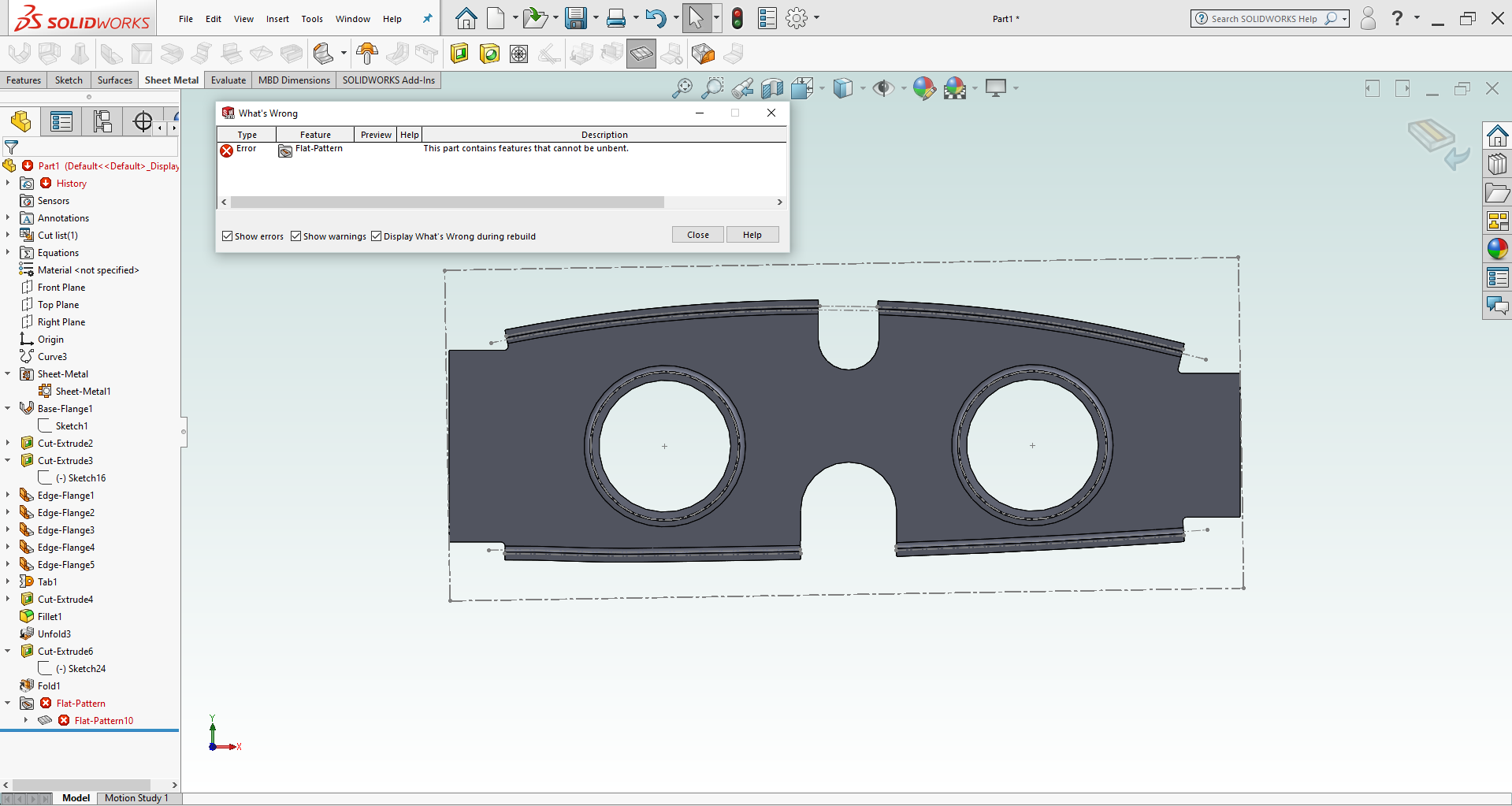The image size is (1512, 806).
Task: Click Flat-Pattern error row in dialog
Action: click(502, 149)
